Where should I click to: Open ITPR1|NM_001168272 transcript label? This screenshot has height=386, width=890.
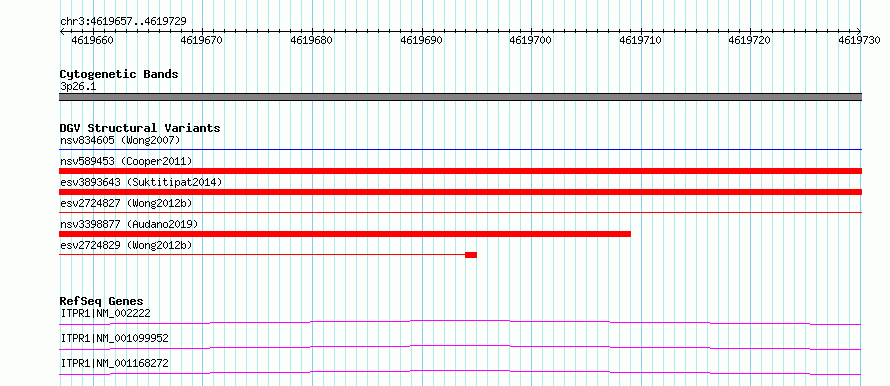pyautogui.click(x=114, y=363)
